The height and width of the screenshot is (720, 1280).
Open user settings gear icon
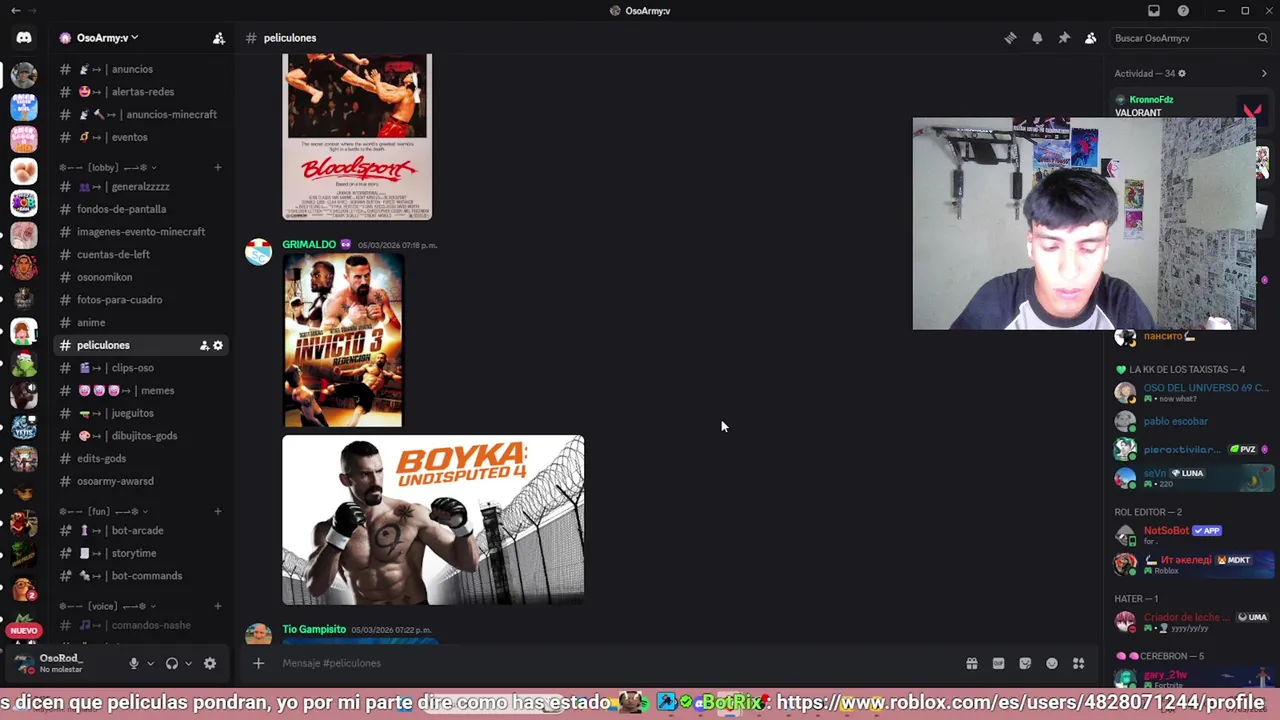[210, 663]
